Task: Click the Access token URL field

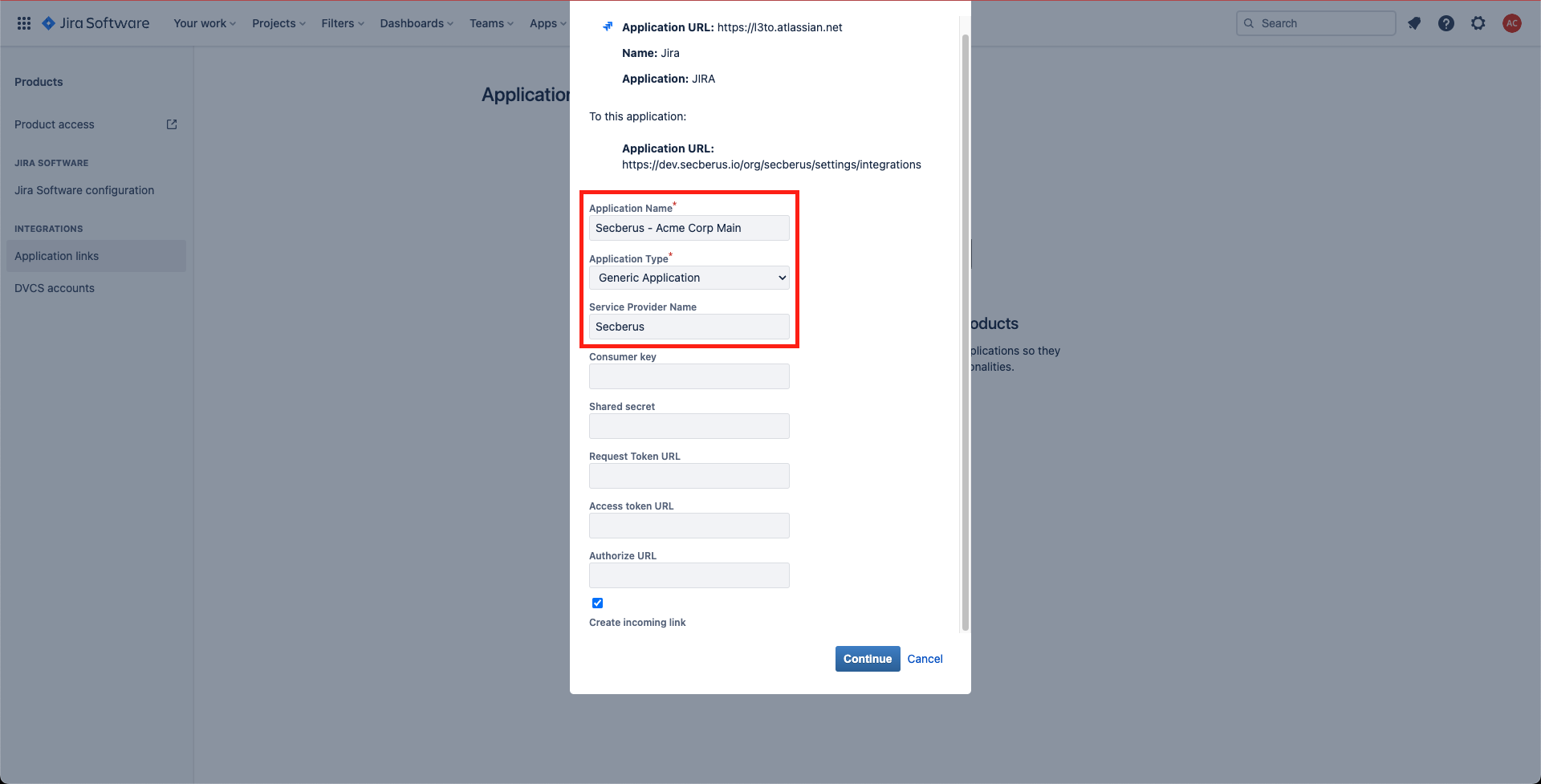Action: [x=689, y=526]
